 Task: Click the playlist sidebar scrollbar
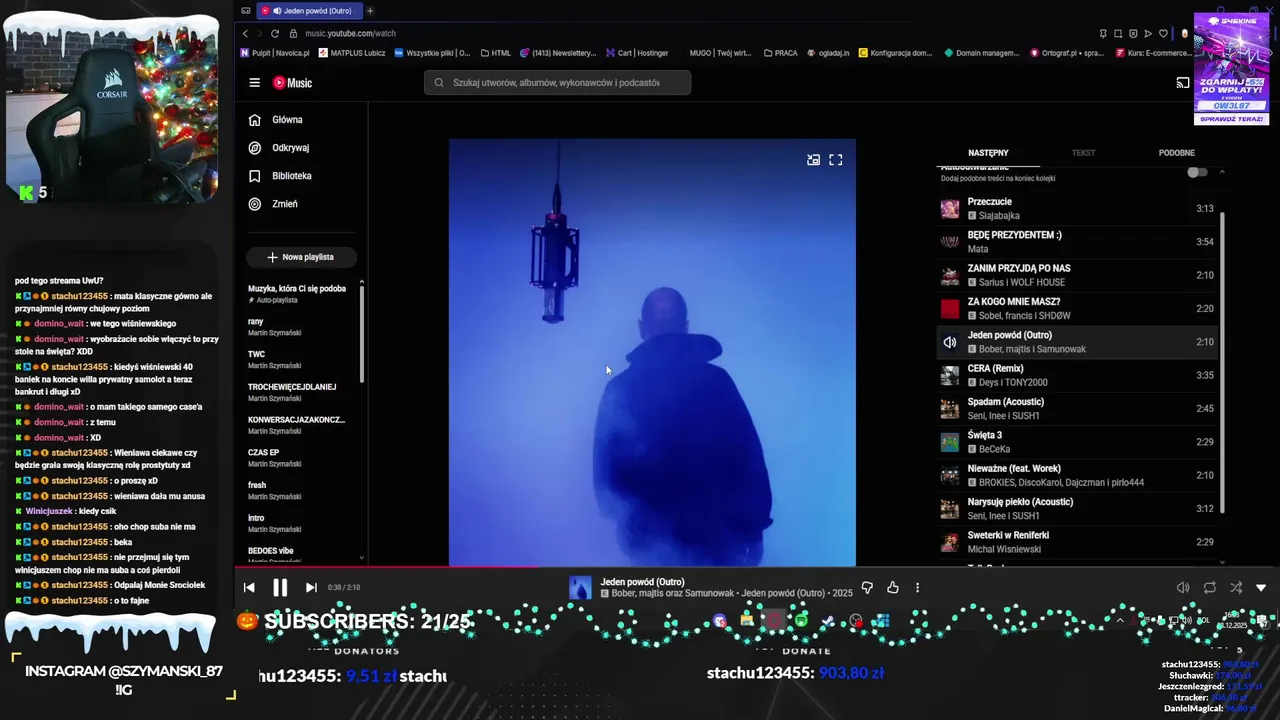coord(361,335)
